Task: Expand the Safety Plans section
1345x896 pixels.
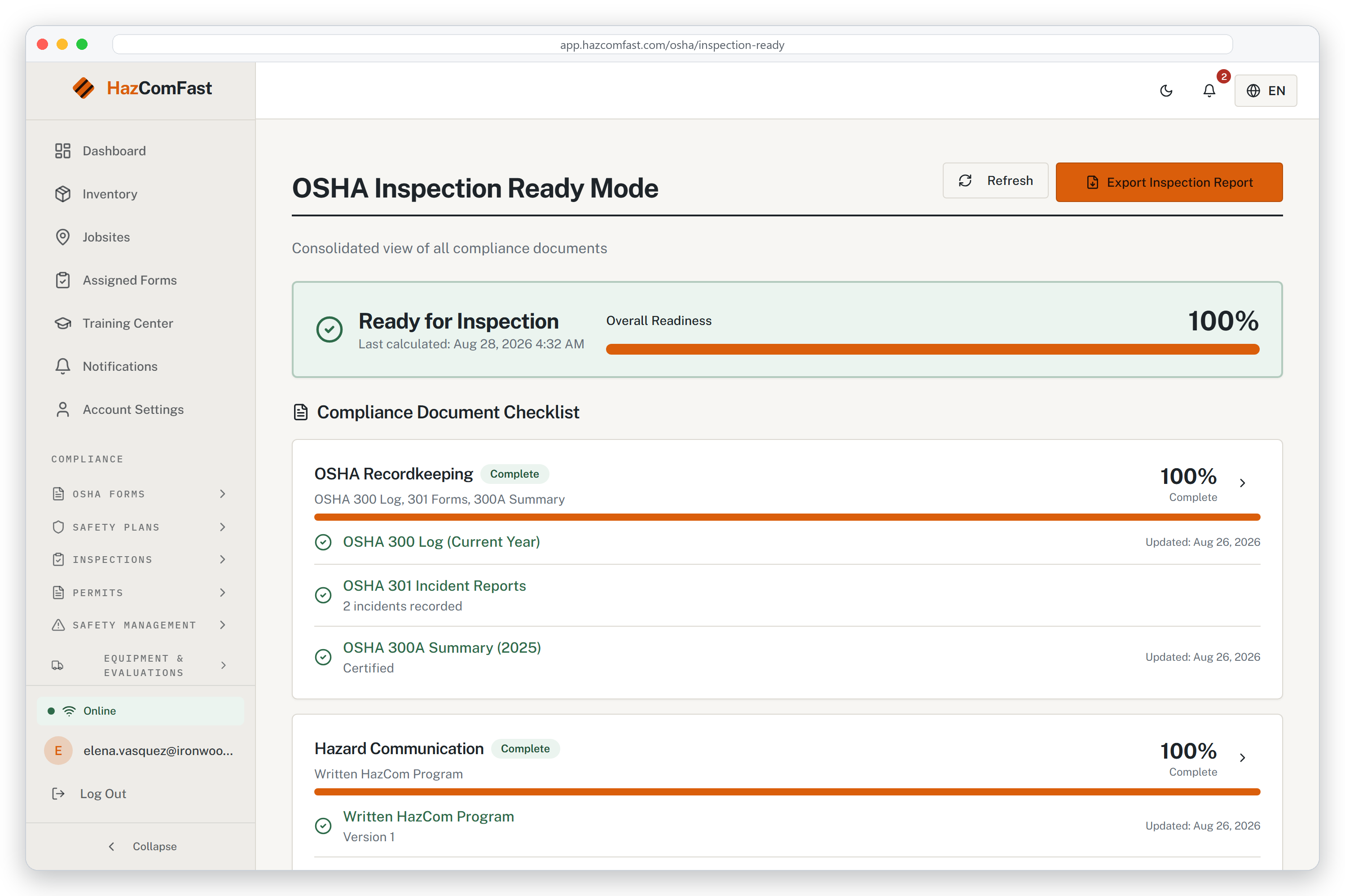Action: click(140, 527)
